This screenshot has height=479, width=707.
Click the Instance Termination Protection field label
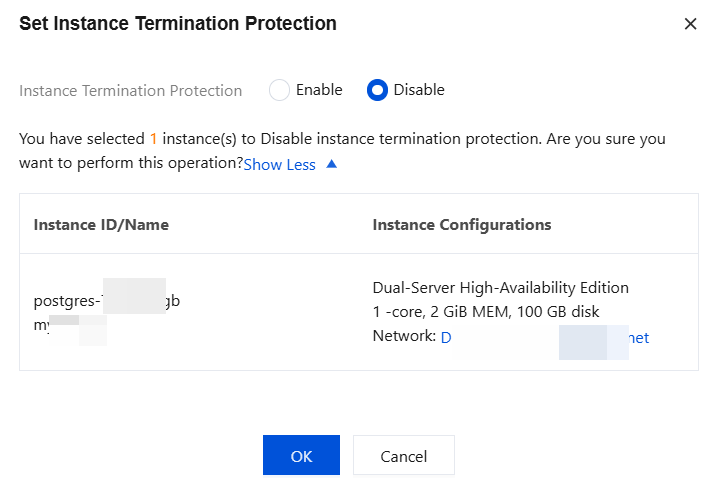click(131, 91)
